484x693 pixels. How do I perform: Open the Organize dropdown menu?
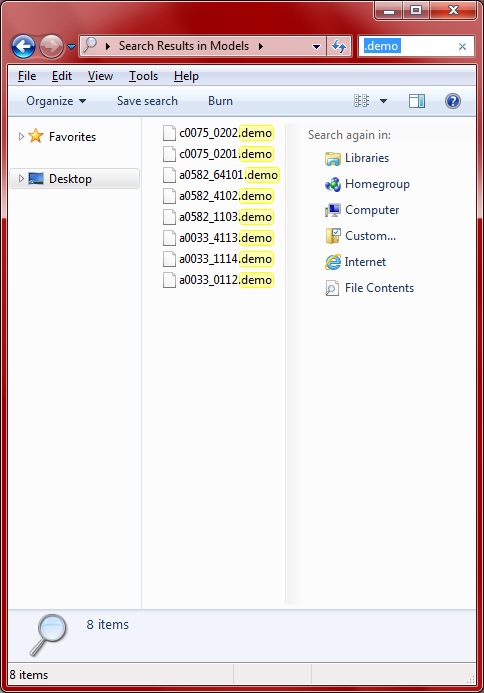tap(56, 101)
